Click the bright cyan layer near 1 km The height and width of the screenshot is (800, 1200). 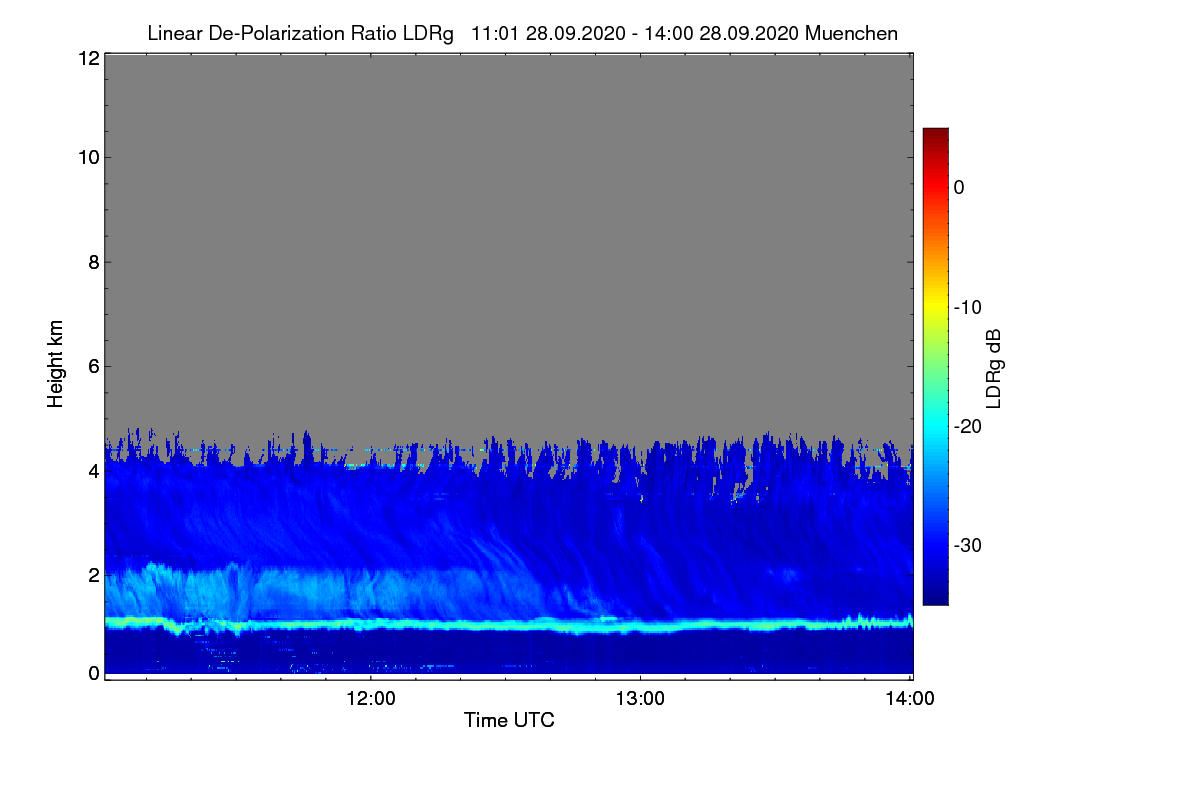[x=508, y=625]
